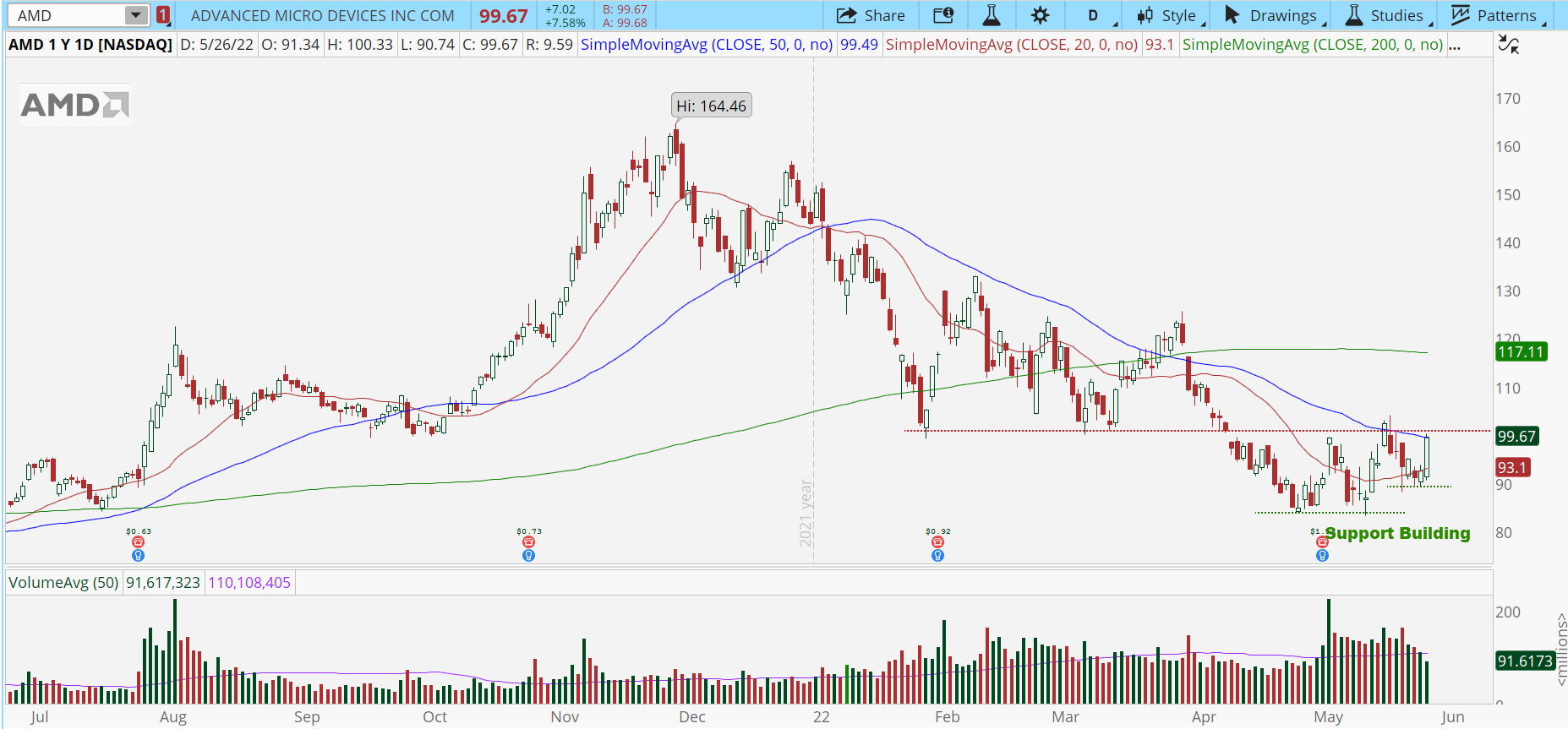Click the 93.1 value in the study header
Viewport: 1568px width, 729px height.
[x=1160, y=45]
